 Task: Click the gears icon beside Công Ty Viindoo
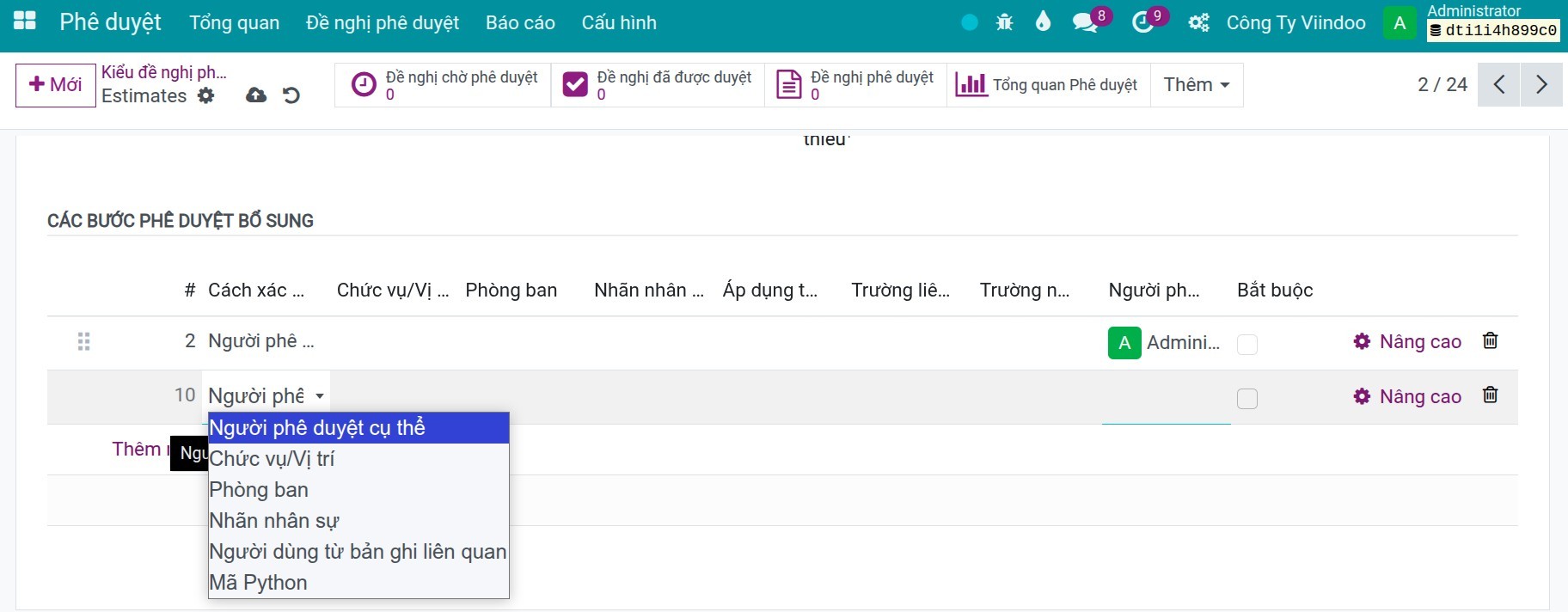1198,22
